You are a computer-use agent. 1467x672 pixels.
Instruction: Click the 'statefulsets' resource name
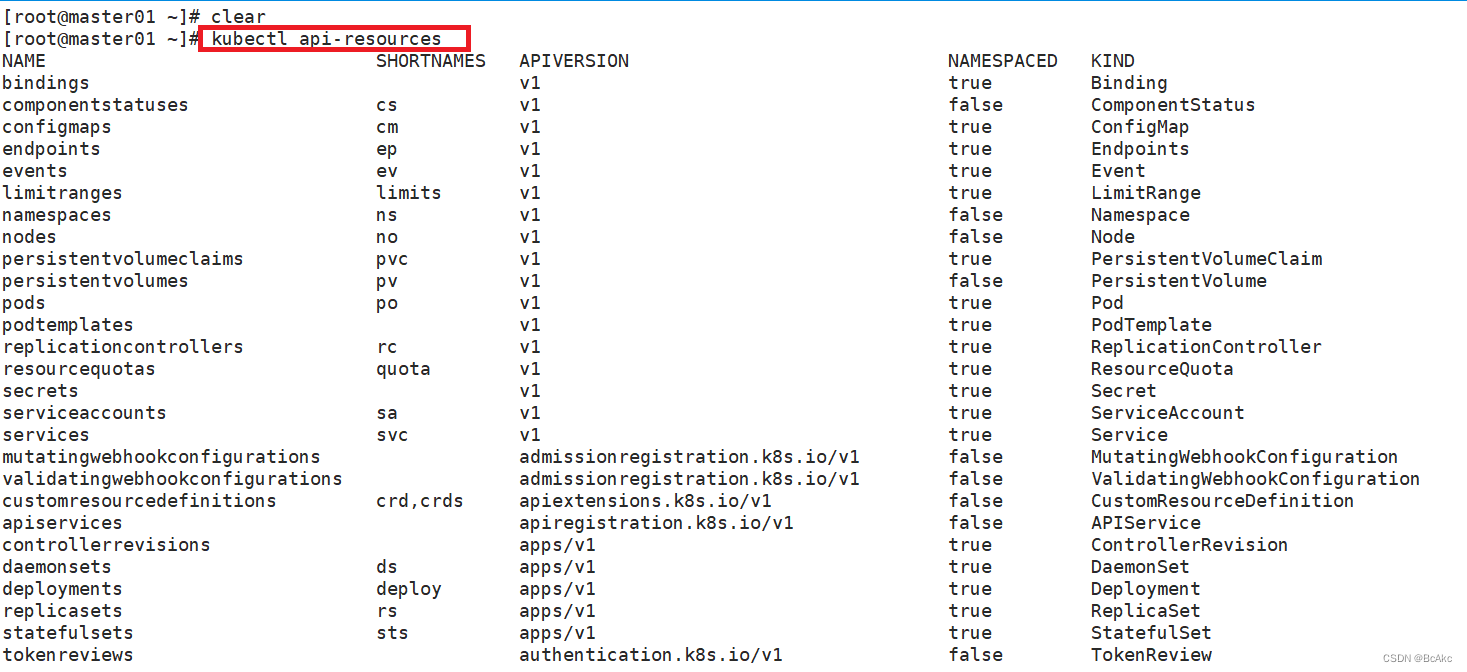(68, 633)
